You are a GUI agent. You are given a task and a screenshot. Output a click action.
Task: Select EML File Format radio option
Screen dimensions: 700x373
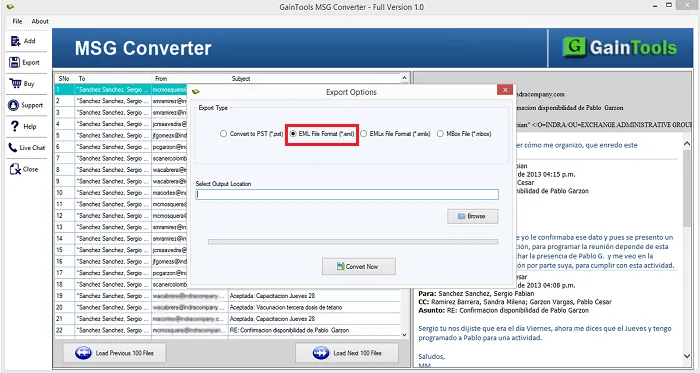coord(322,134)
